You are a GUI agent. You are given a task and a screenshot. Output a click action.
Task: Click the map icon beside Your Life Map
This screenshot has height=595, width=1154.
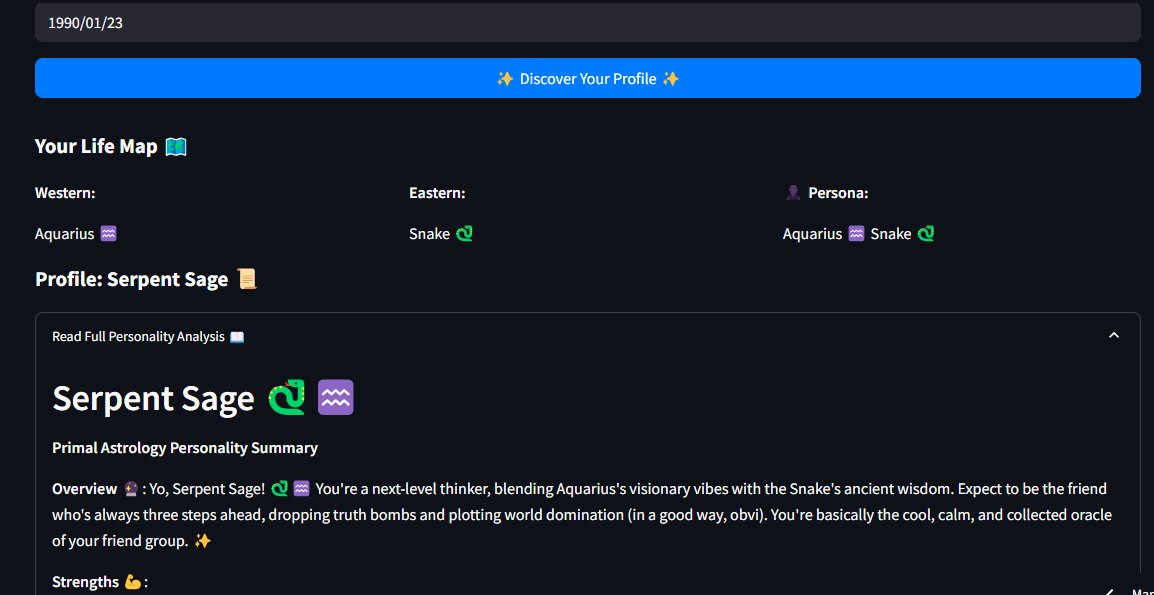click(x=176, y=147)
